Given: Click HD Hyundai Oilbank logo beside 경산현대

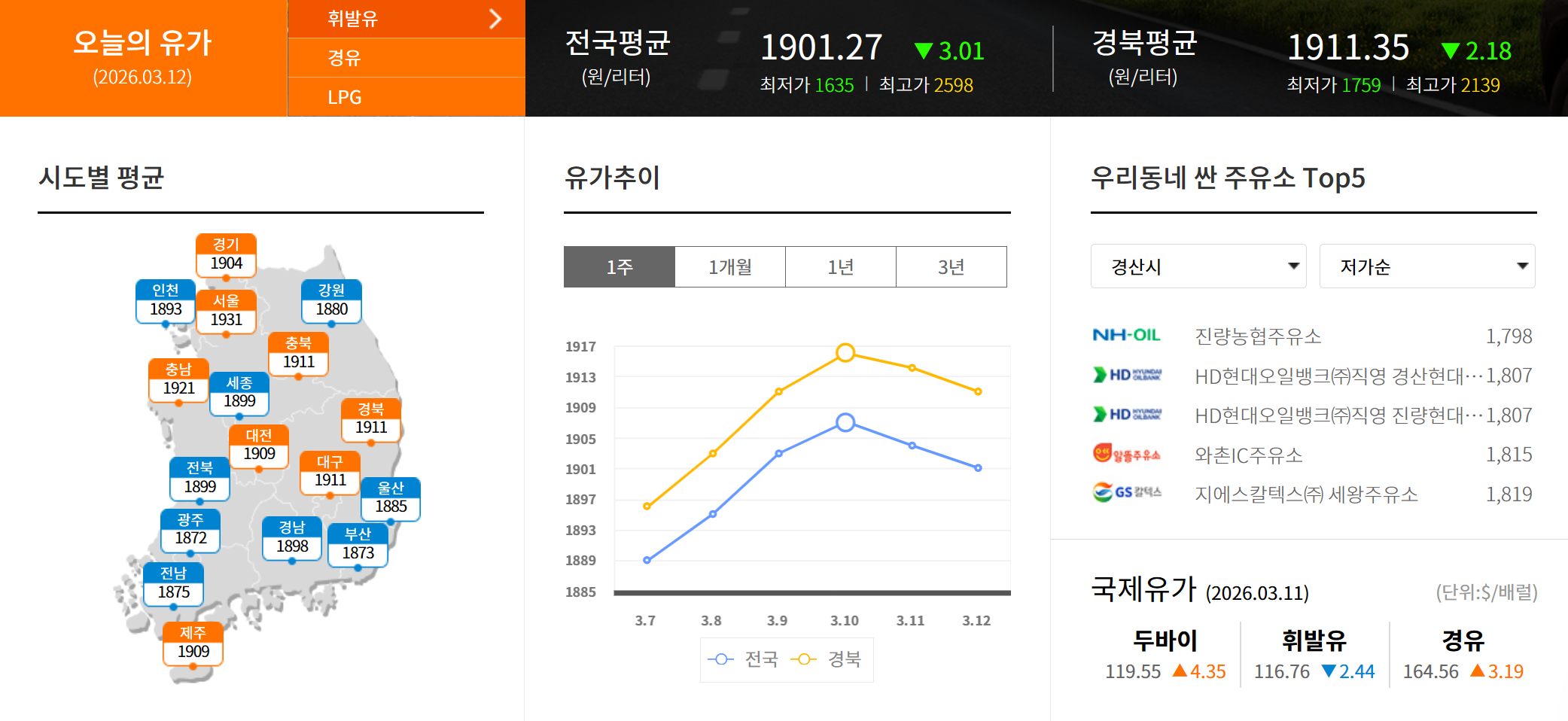Looking at the screenshot, I should click(1127, 375).
